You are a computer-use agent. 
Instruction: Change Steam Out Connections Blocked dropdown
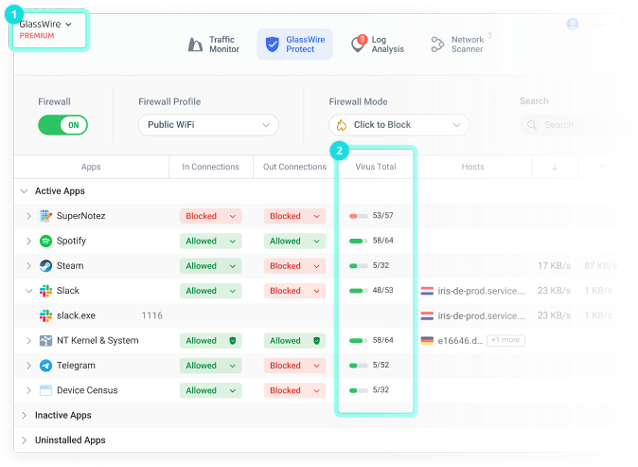click(x=295, y=266)
